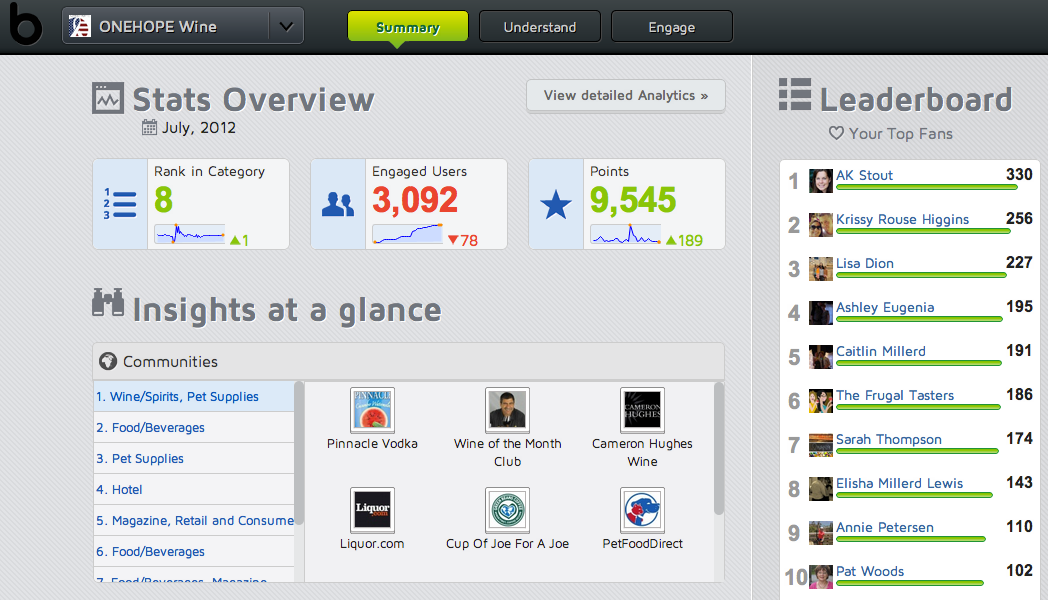Click the Points star icon
The width and height of the screenshot is (1048, 600).
coord(555,204)
